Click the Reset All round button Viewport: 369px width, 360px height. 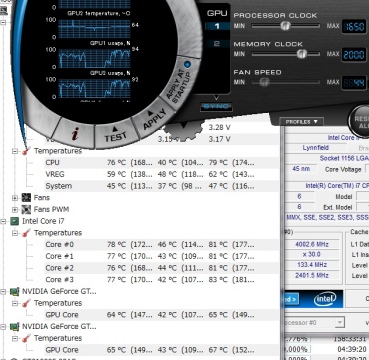pos(360,122)
